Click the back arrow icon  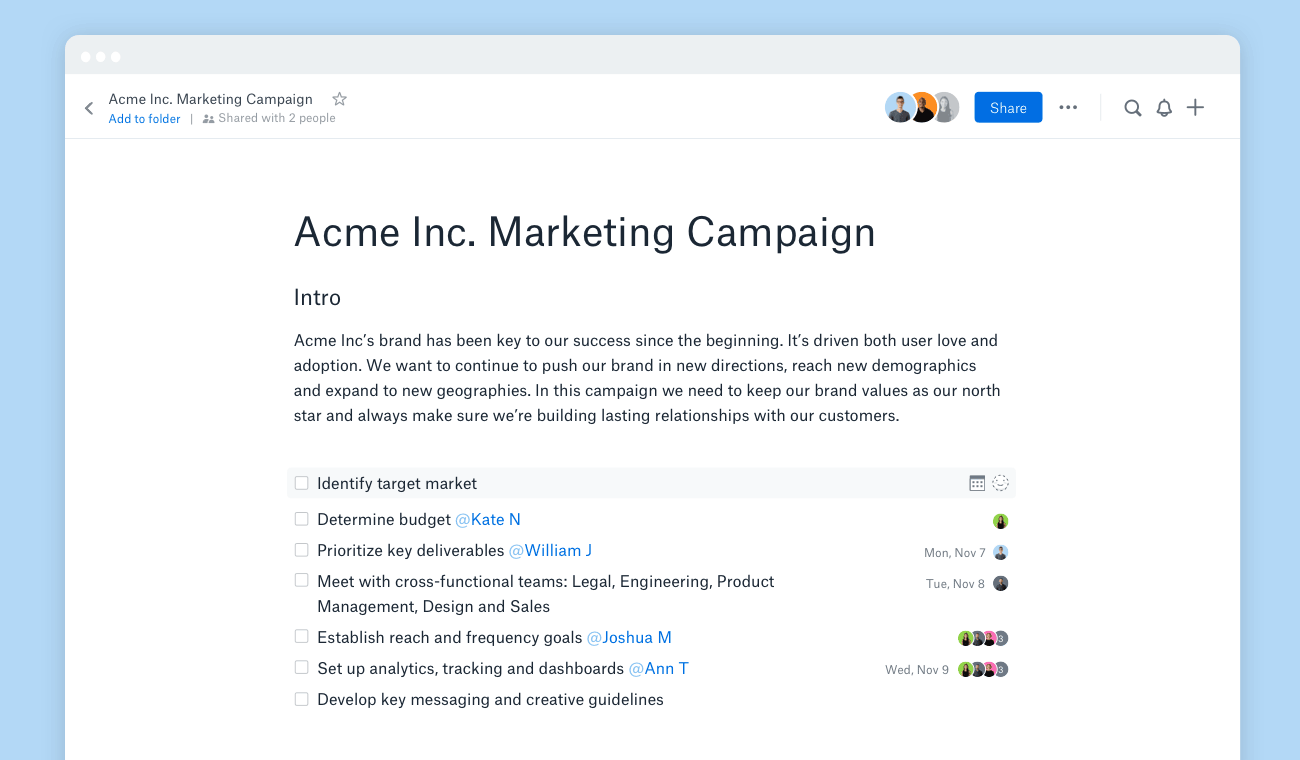pos(89,108)
